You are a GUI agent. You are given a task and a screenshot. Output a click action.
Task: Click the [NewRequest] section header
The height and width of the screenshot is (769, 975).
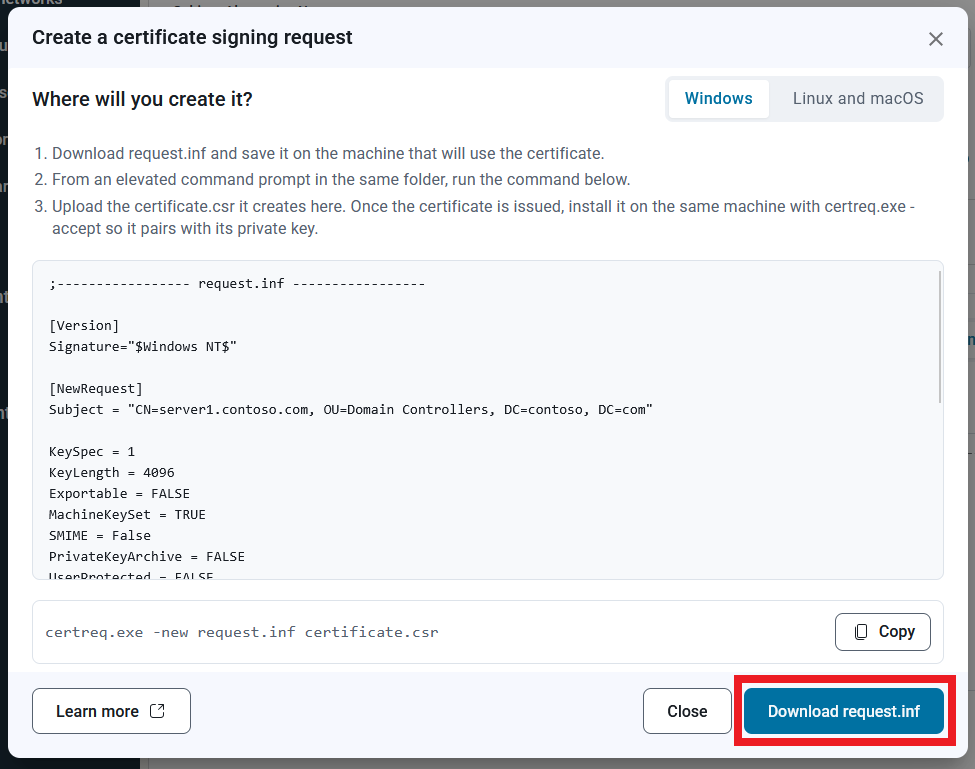click(96, 389)
